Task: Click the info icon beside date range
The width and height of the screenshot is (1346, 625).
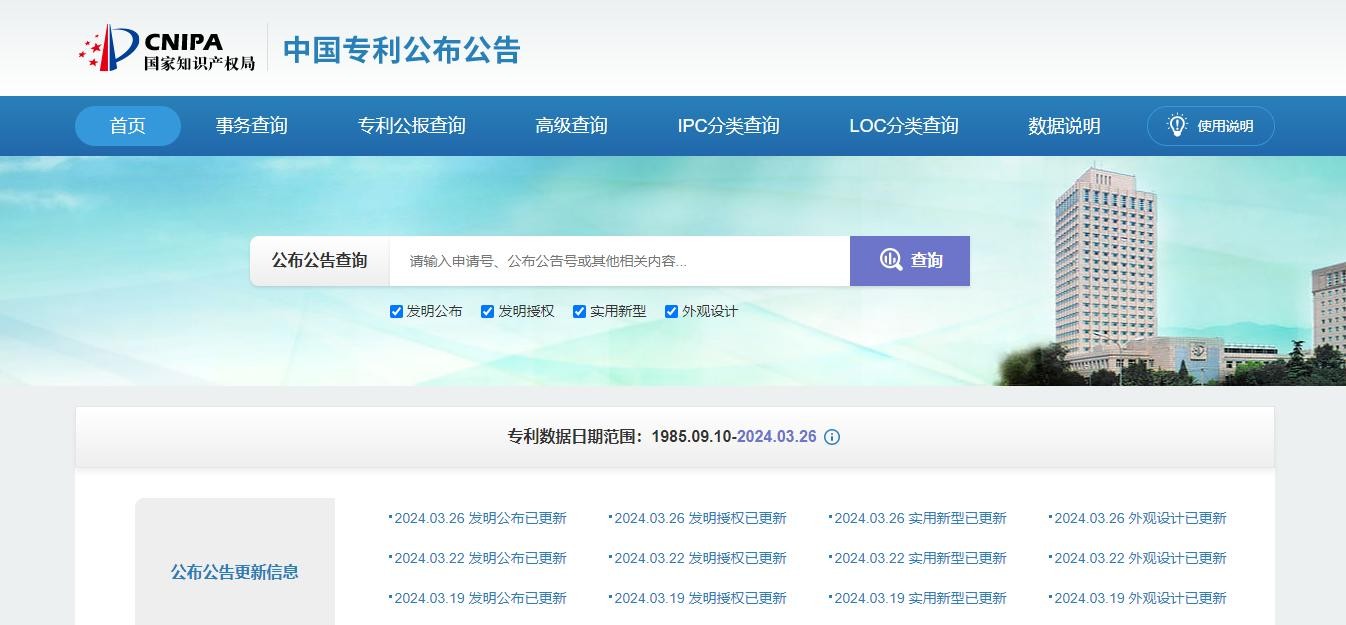Action: click(x=832, y=437)
